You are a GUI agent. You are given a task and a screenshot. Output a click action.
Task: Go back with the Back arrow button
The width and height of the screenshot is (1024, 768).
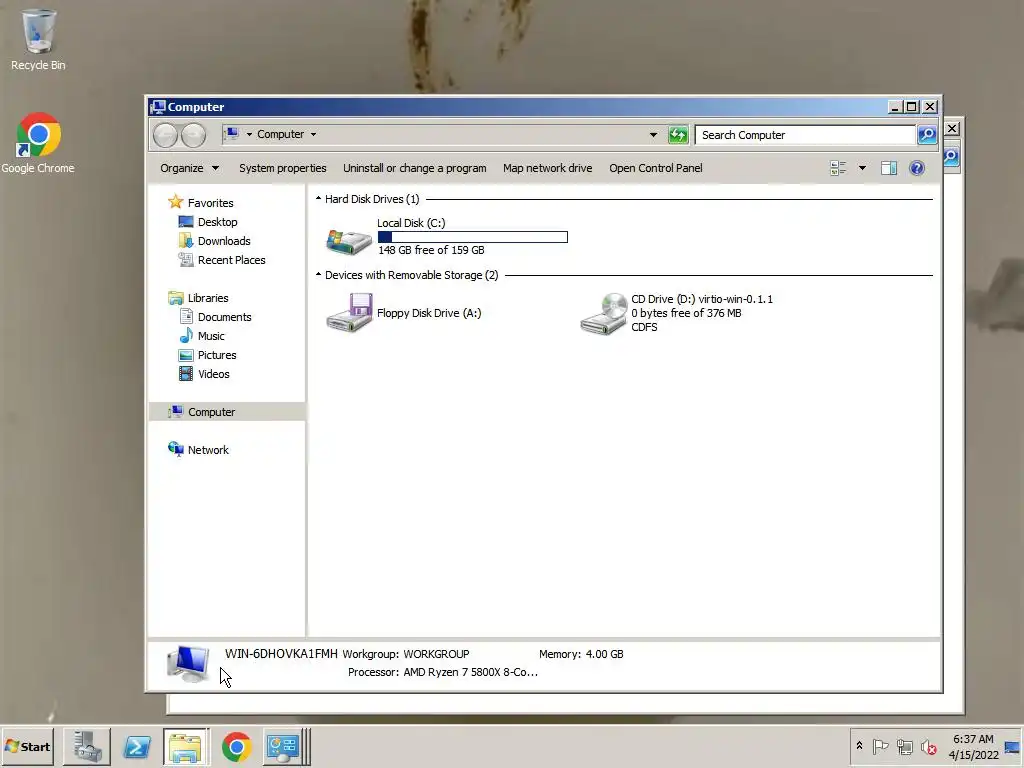point(165,135)
